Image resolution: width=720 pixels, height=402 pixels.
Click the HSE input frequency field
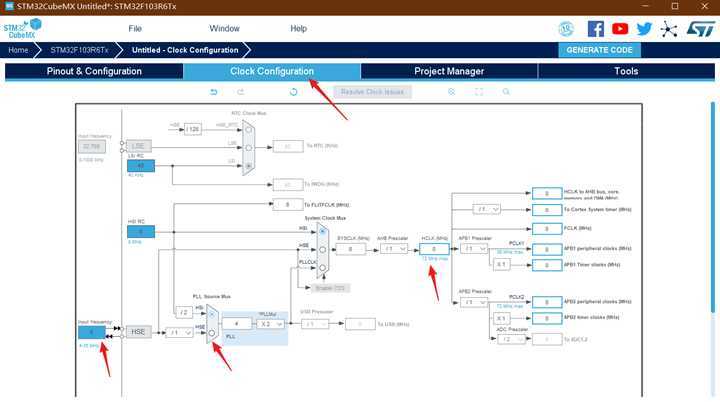click(x=92, y=332)
